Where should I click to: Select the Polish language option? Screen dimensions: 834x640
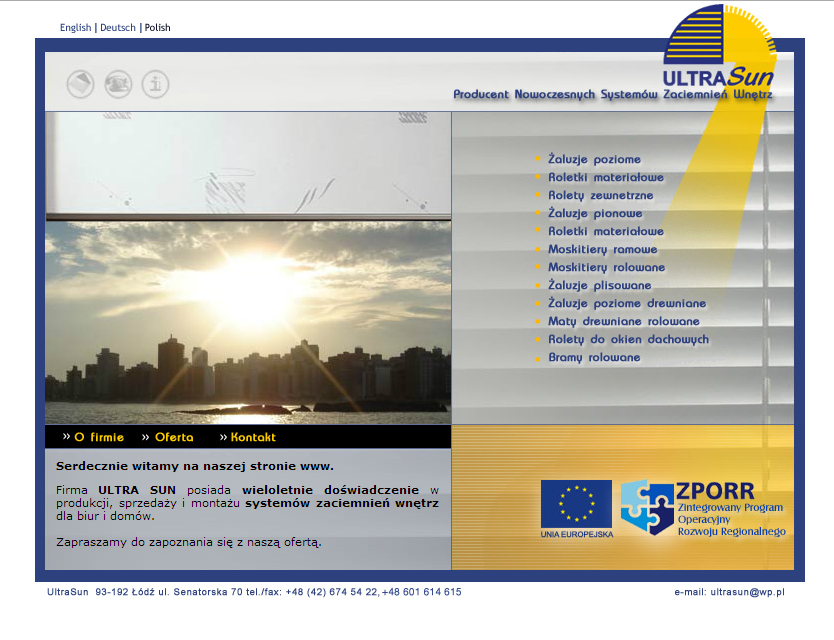(157, 28)
